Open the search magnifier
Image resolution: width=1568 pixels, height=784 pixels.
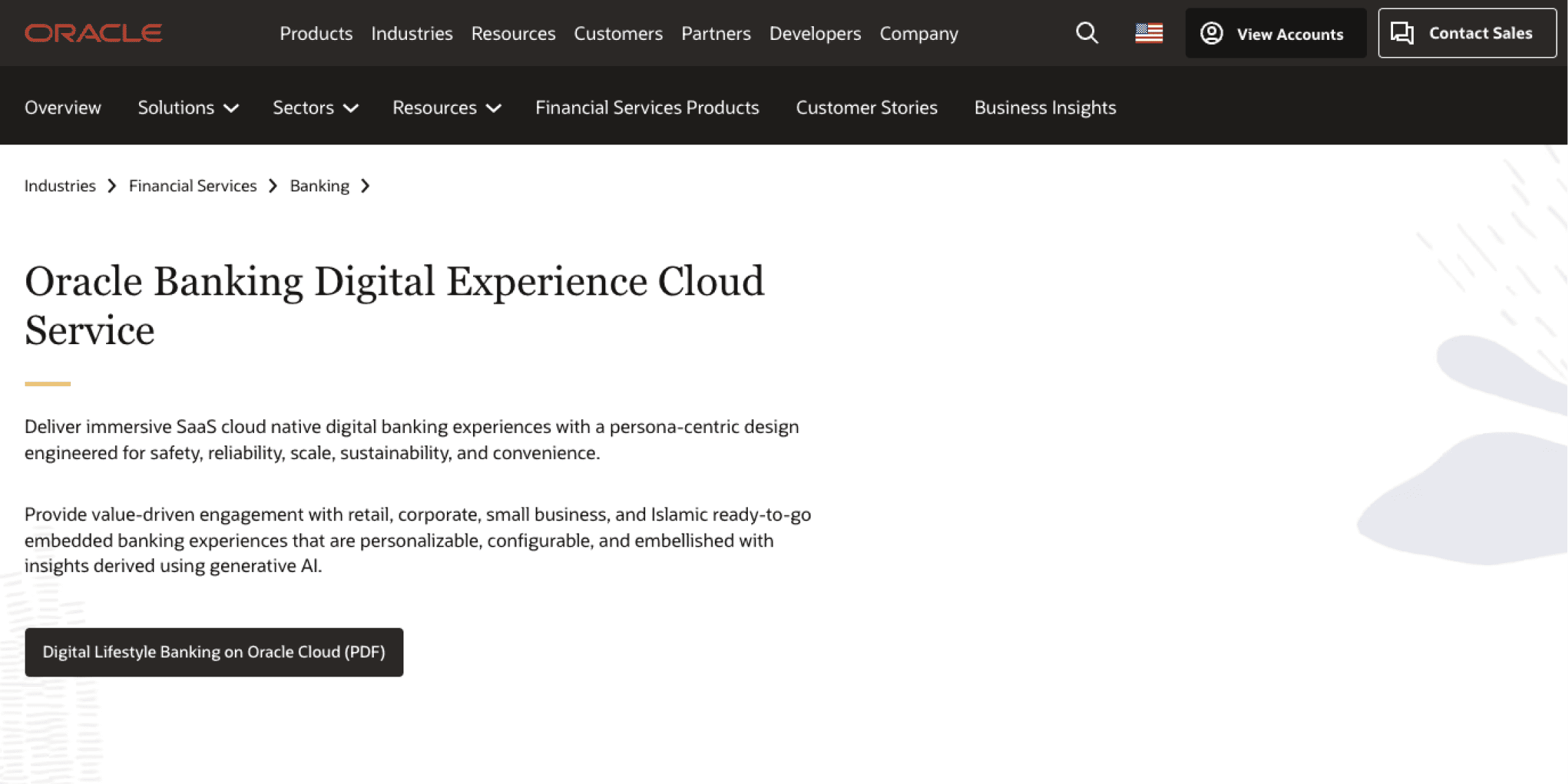[x=1087, y=33]
